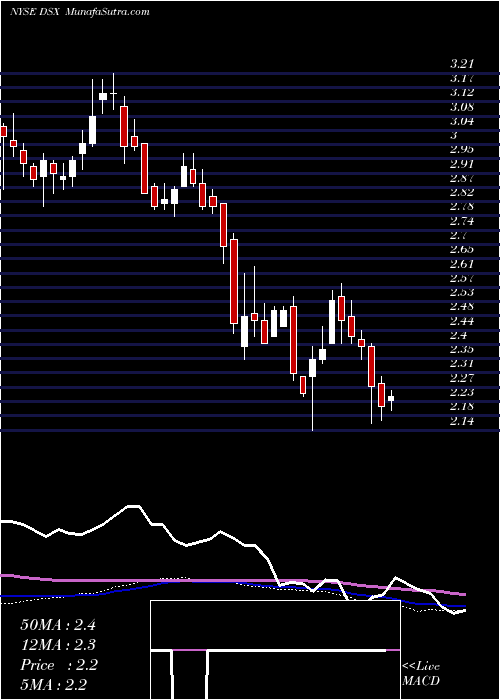Select the 2.82 price level label

tap(462, 192)
